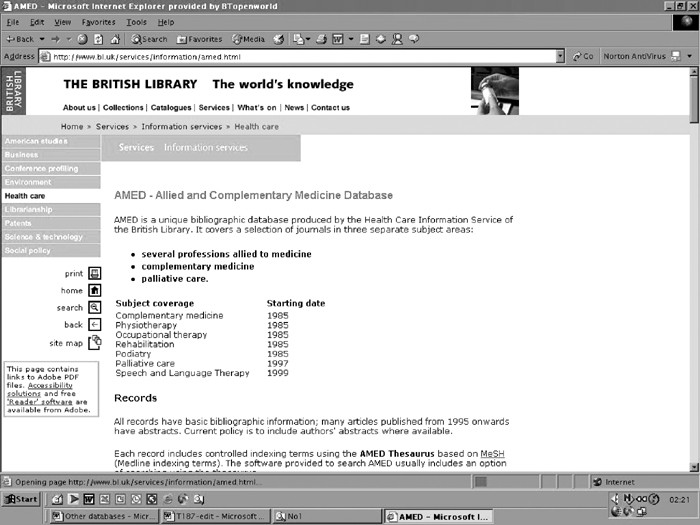Click the 'Reader' software link

tap(40, 402)
